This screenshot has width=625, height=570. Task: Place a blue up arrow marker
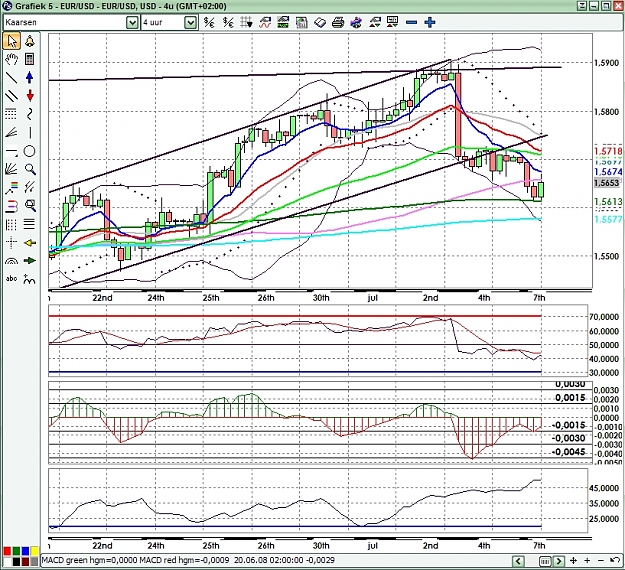[x=29, y=78]
